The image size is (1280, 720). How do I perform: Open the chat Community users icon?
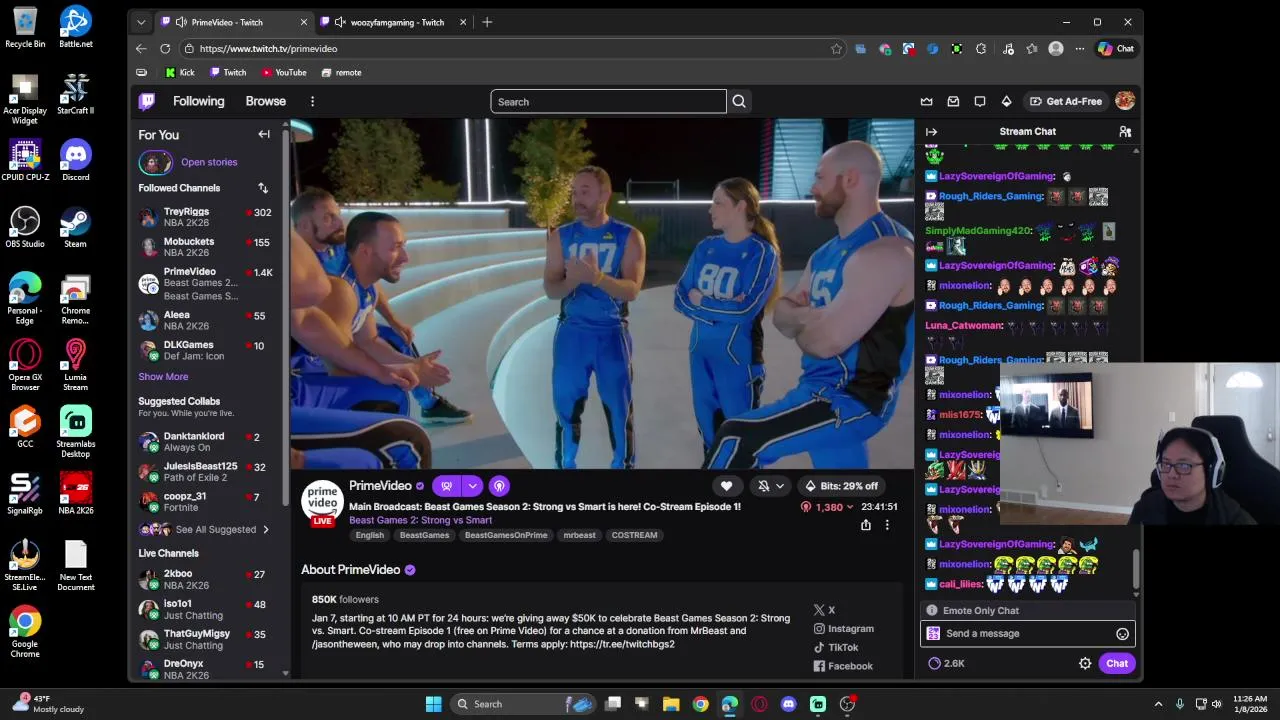tap(1125, 131)
